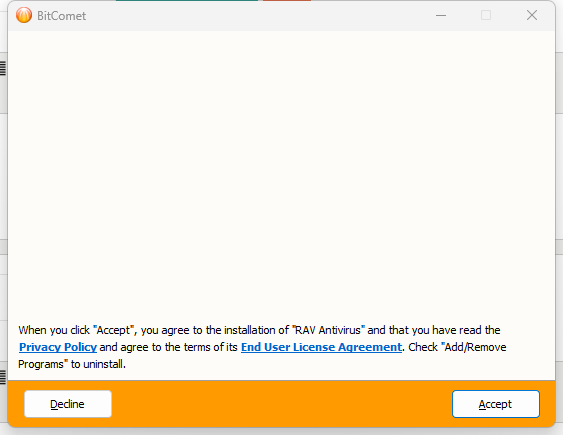The image size is (563, 435).
Task: Open the End User License Agreement link
Action: (x=321, y=347)
